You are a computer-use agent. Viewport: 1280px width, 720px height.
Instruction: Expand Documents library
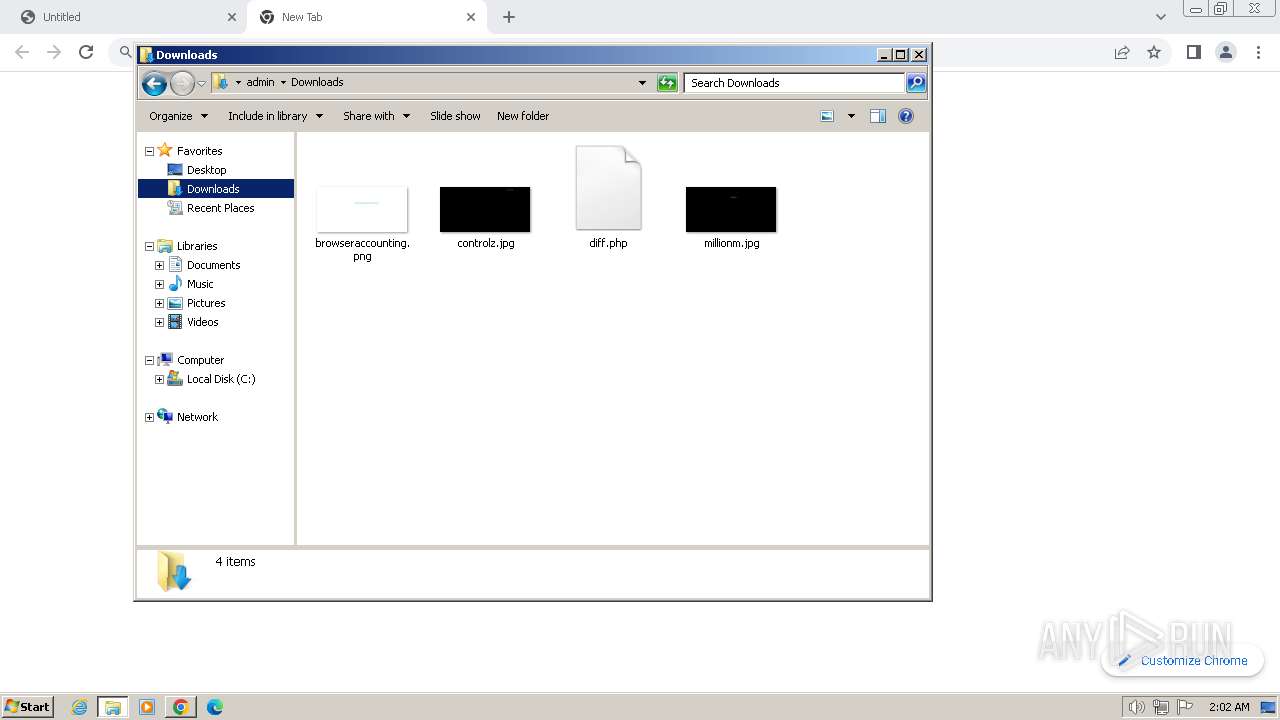(159, 265)
